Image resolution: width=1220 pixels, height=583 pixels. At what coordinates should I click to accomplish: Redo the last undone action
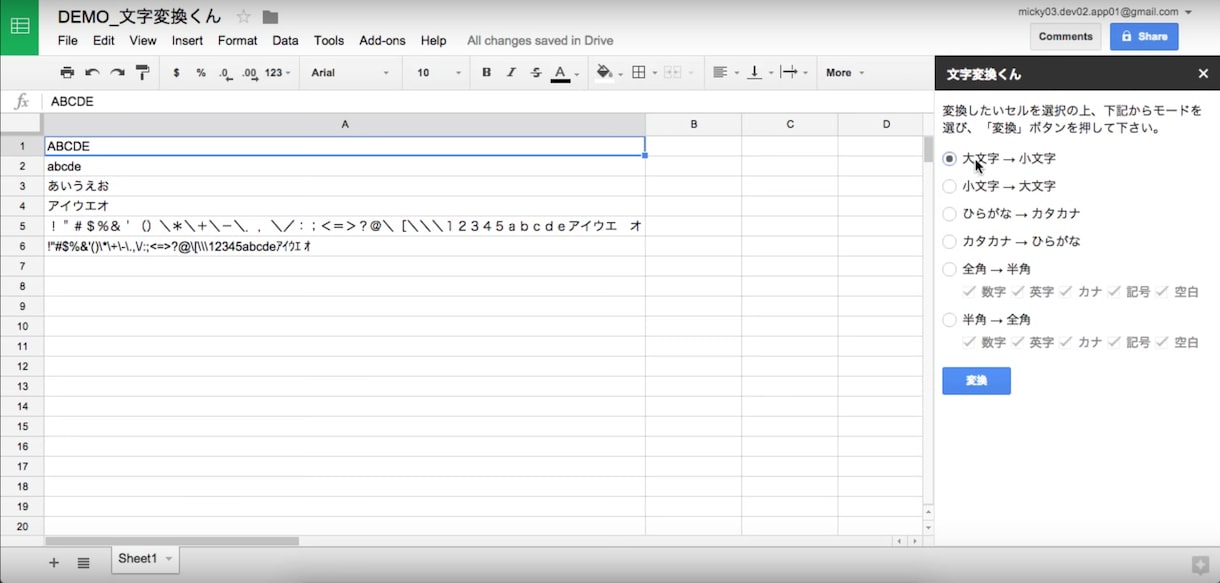(x=117, y=73)
